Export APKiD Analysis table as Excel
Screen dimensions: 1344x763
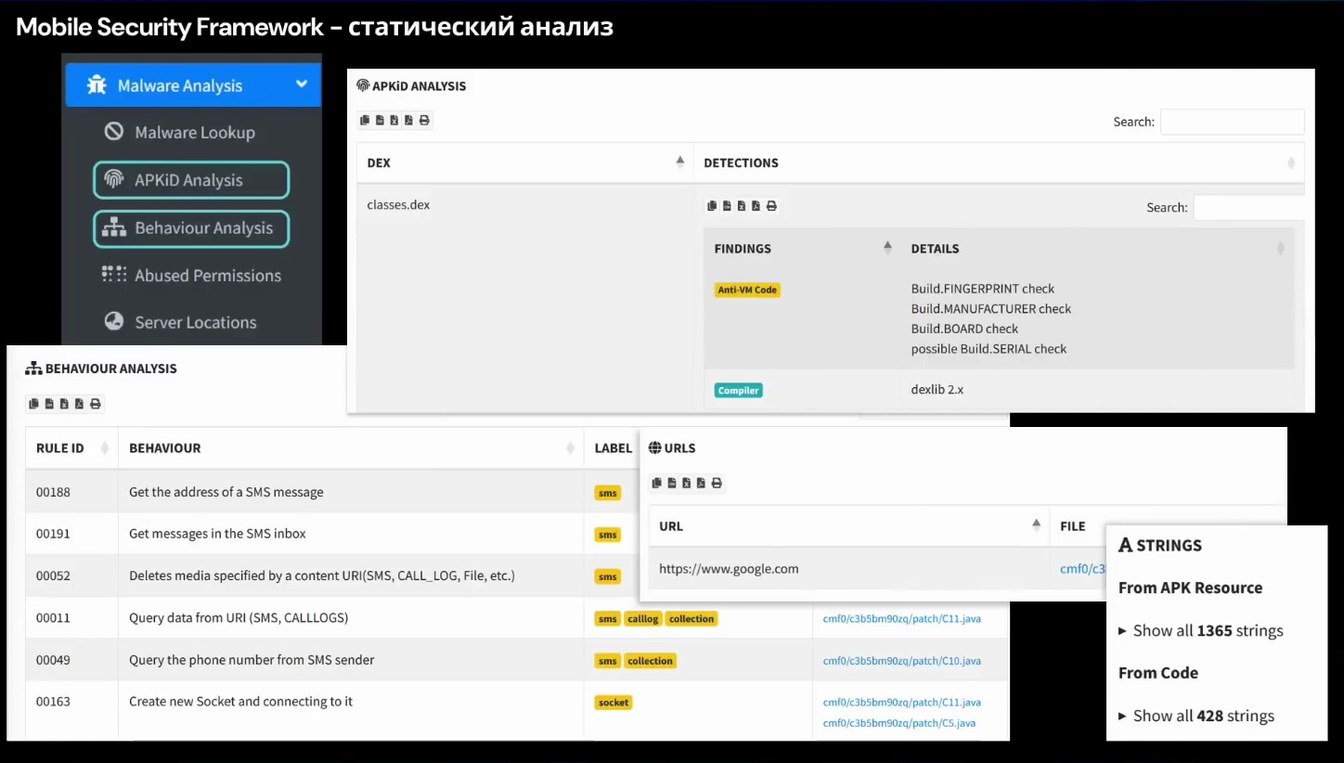[394, 120]
